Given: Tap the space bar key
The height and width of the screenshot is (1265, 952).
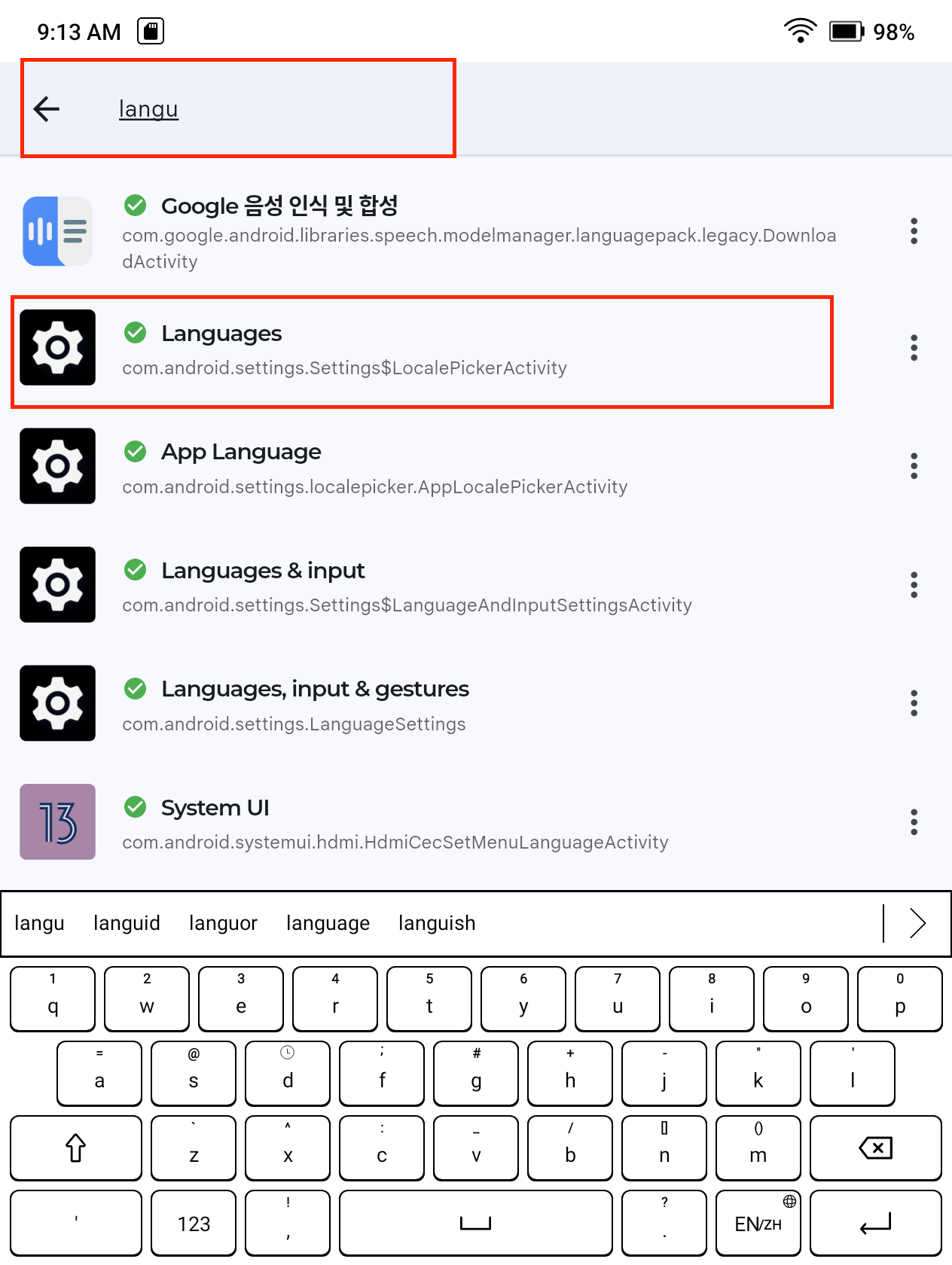Looking at the screenshot, I should click(x=475, y=1223).
